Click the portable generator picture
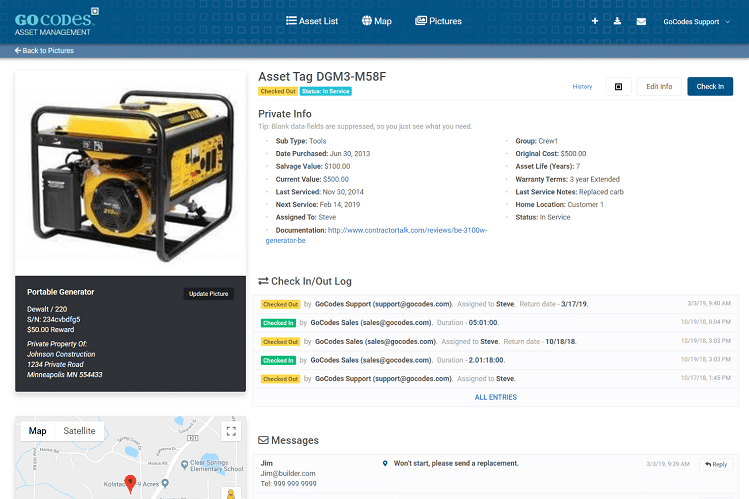This screenshot has width=749, height=499. coord(130,173)
